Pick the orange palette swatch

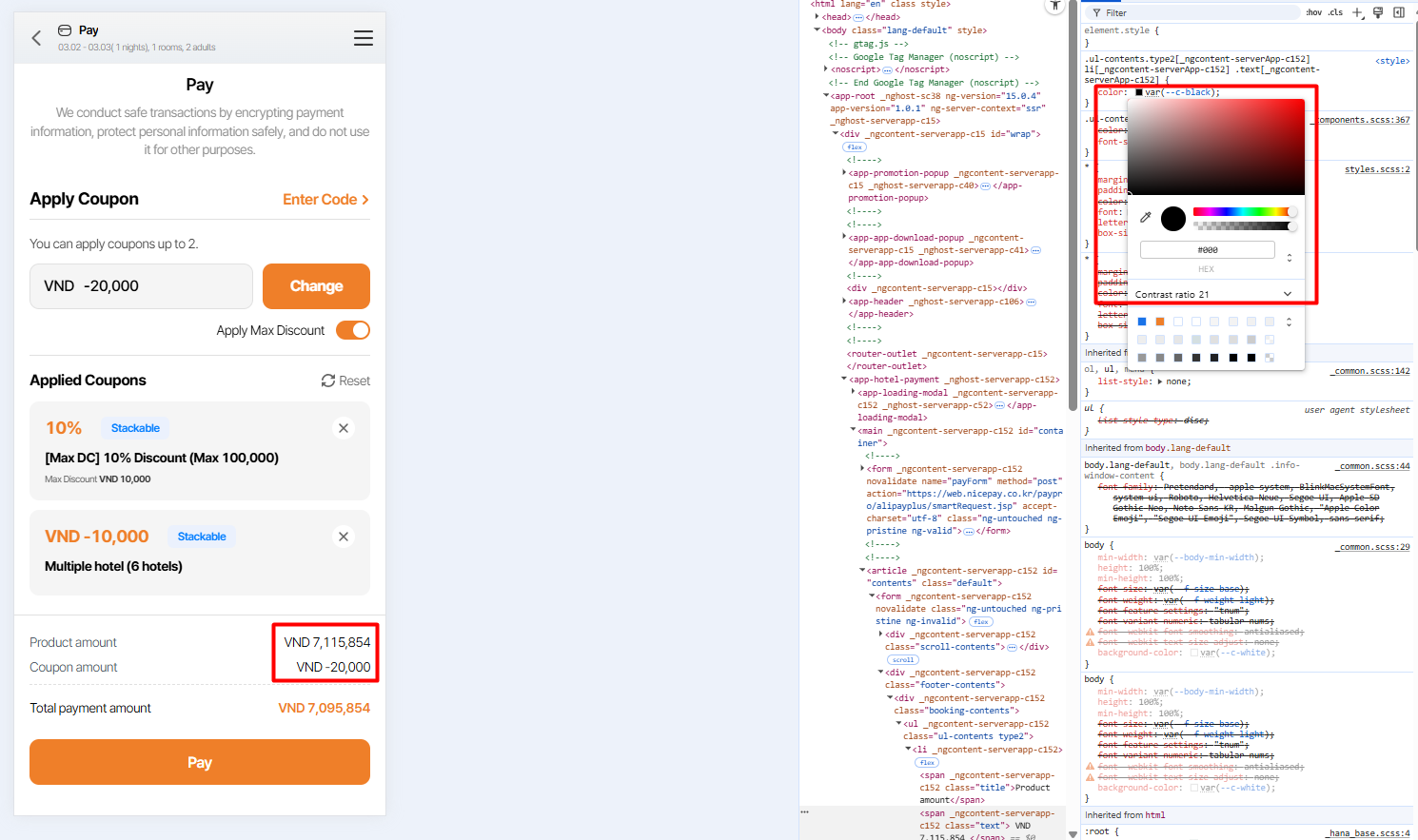[x=1160, y=322]
